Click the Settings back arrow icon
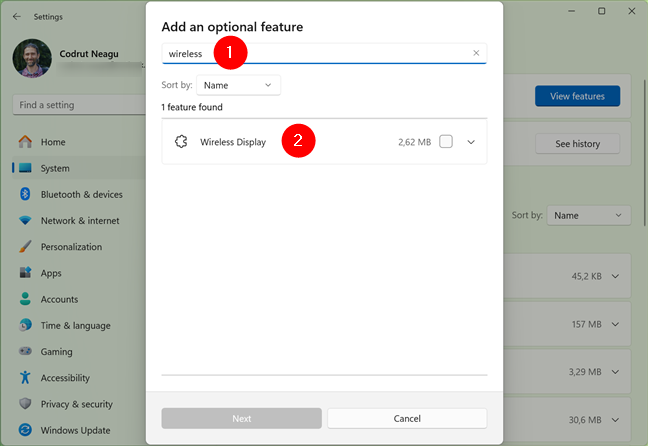The width and height of the screenshot is (648, 446). (17, 17)
